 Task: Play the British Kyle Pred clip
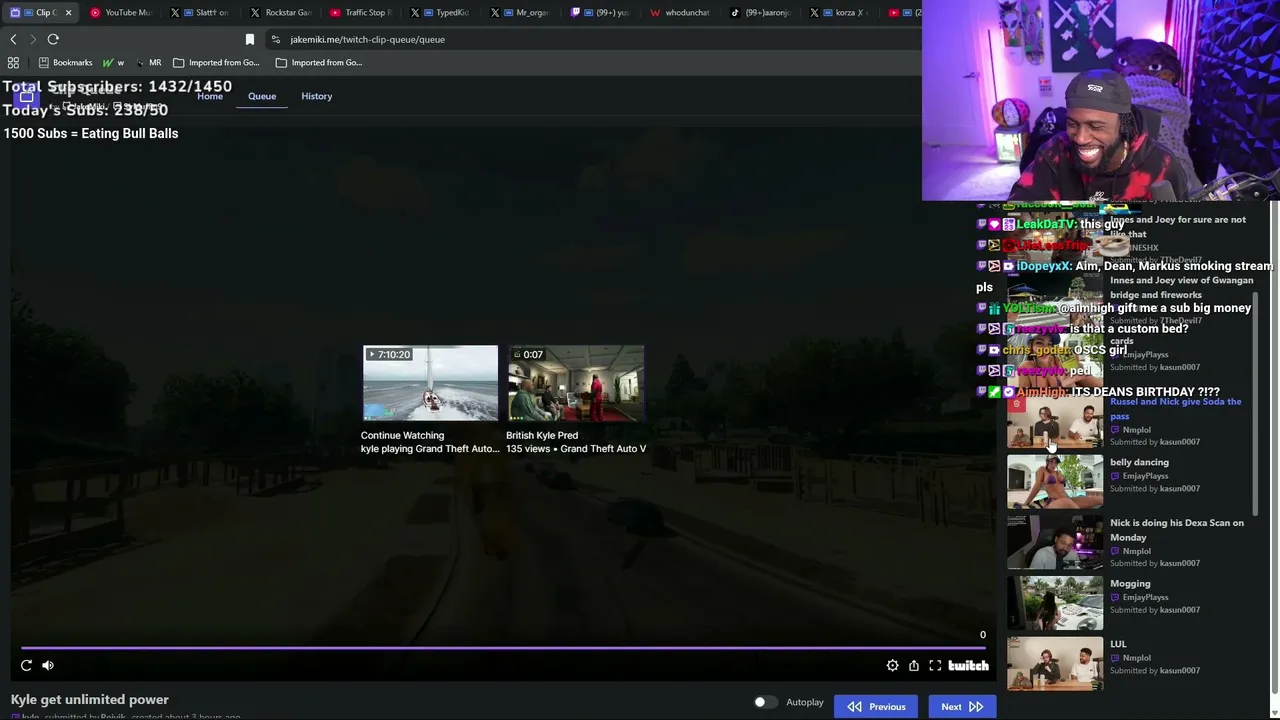(576, 383)
